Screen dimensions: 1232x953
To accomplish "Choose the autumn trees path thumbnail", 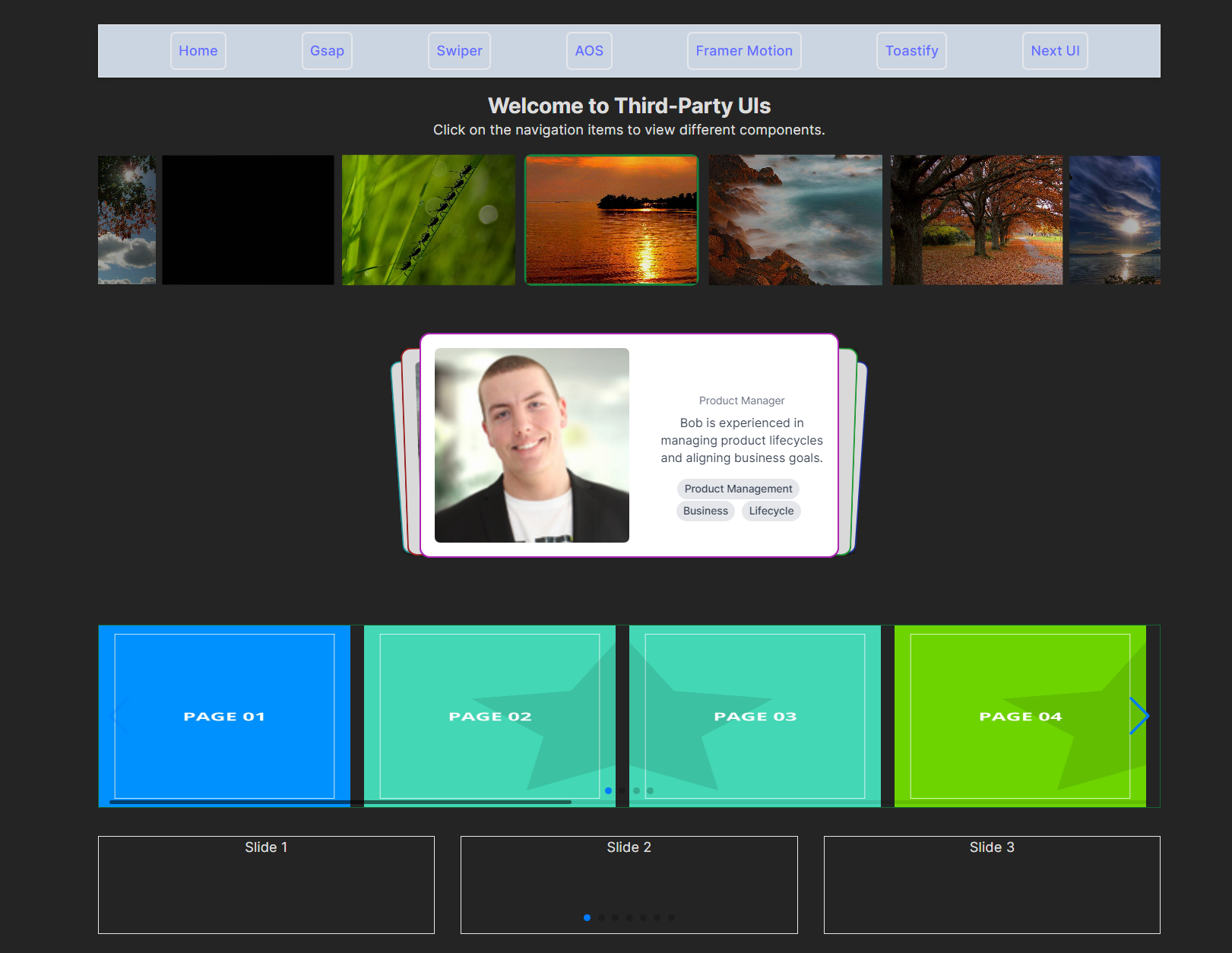I will 977,220.
